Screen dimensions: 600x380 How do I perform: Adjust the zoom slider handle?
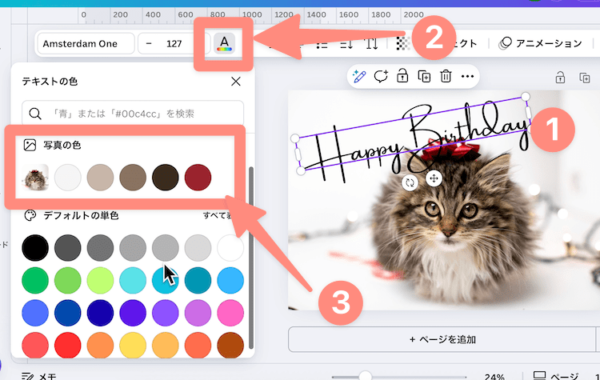point(365,376)
